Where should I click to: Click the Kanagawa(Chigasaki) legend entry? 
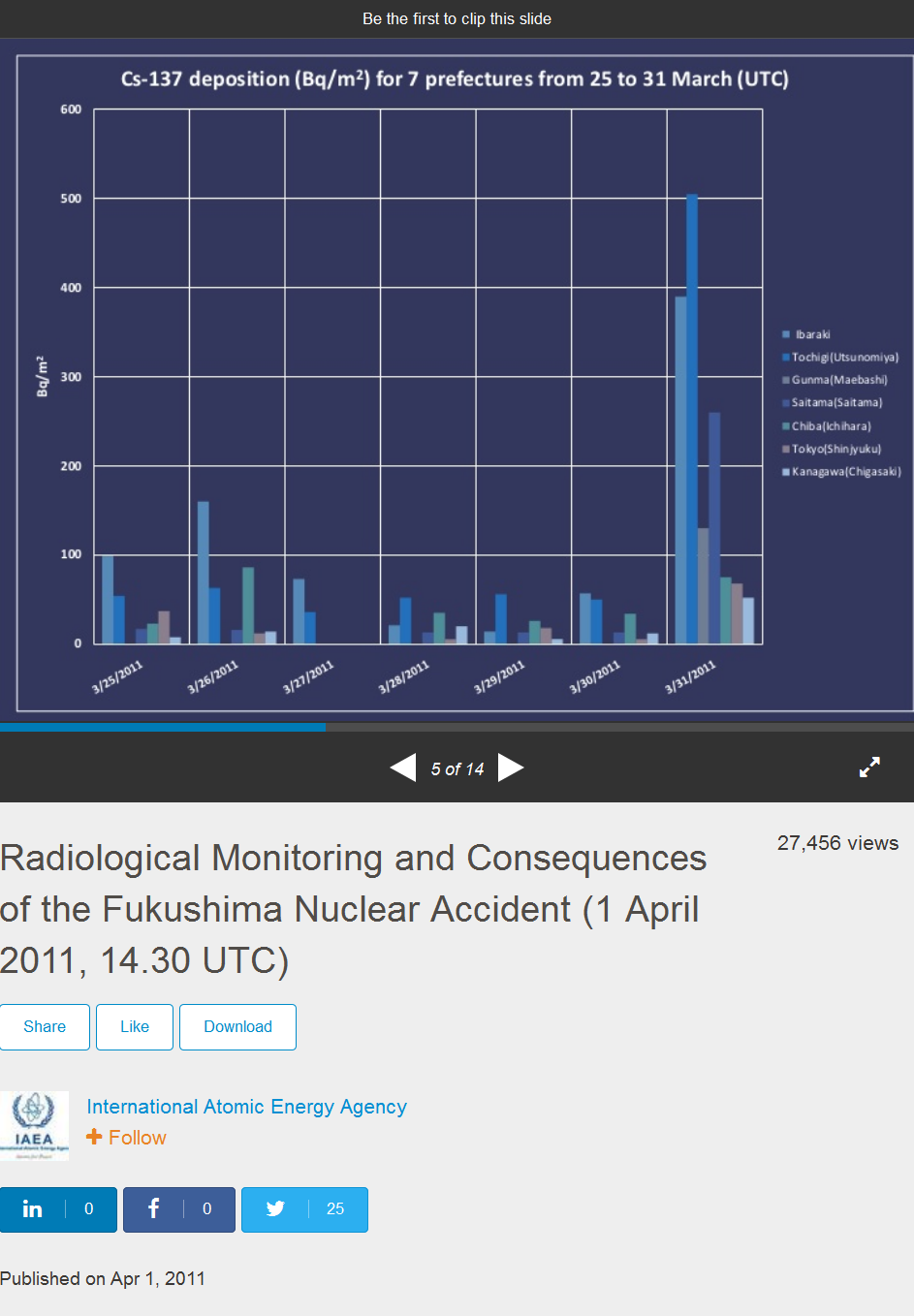(x=845, y=472)
